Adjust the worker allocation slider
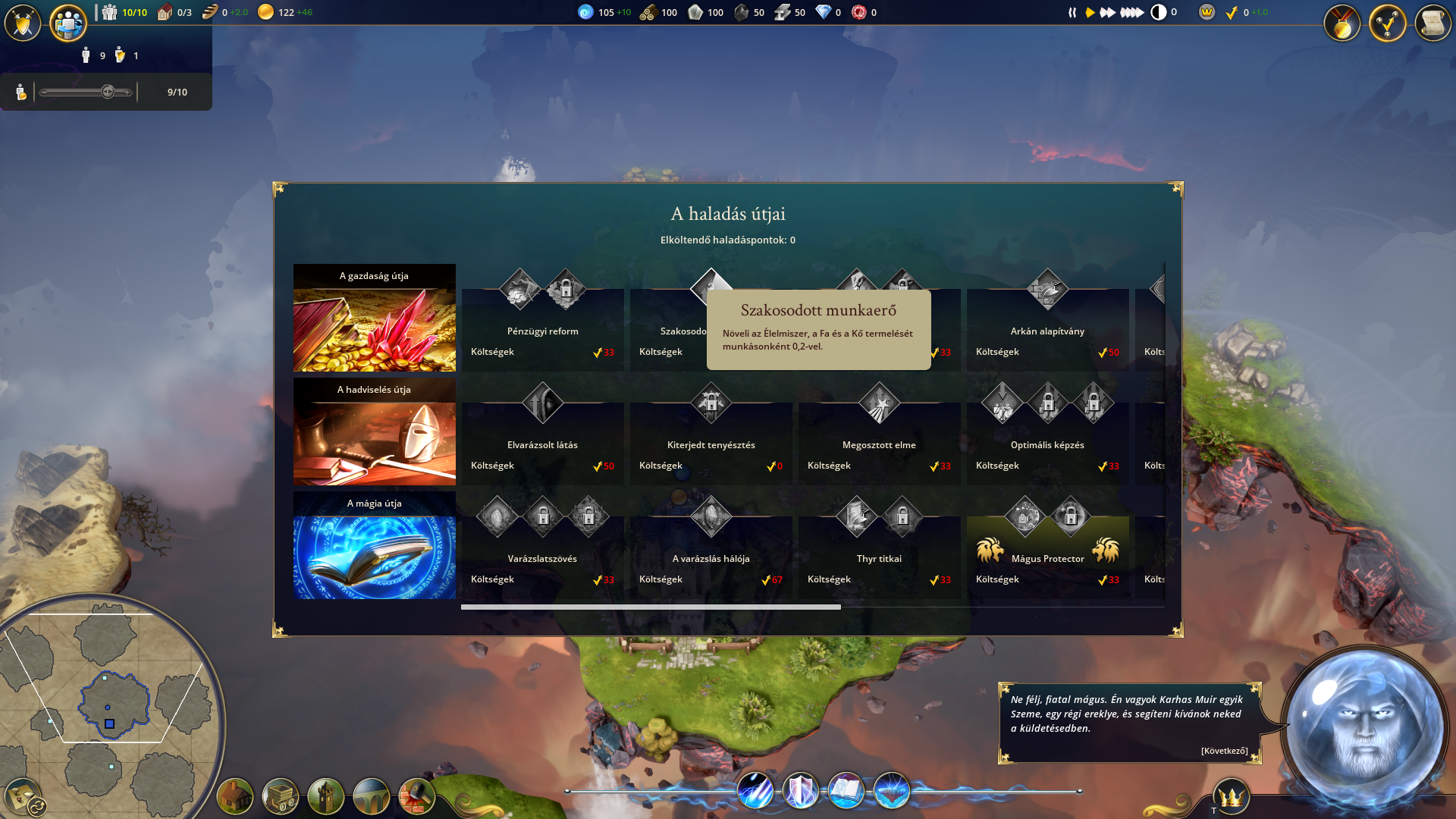The width and height of the screenshot is (1456, 819). click(108, 92)
